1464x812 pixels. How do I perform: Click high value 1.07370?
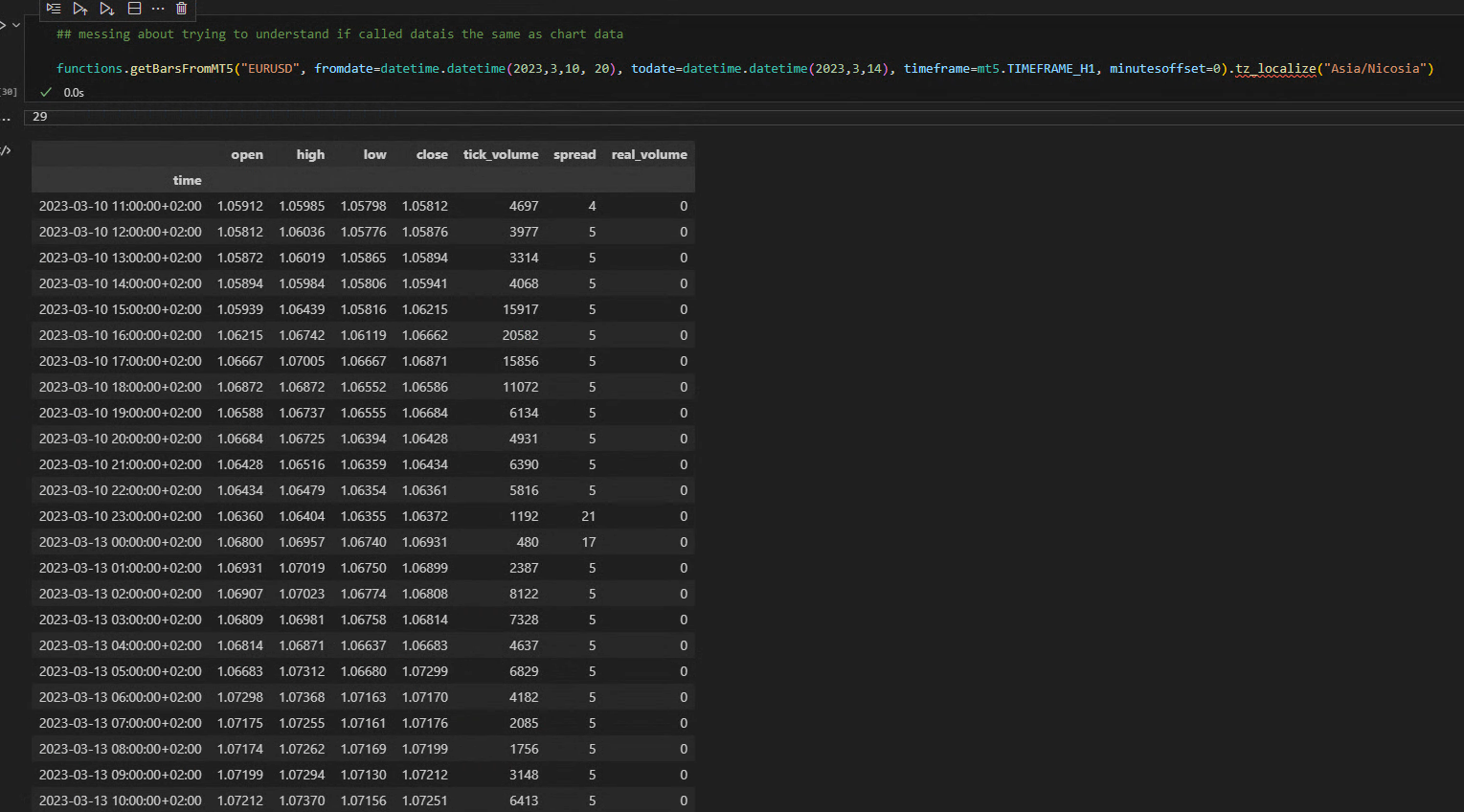click(302, 801)
